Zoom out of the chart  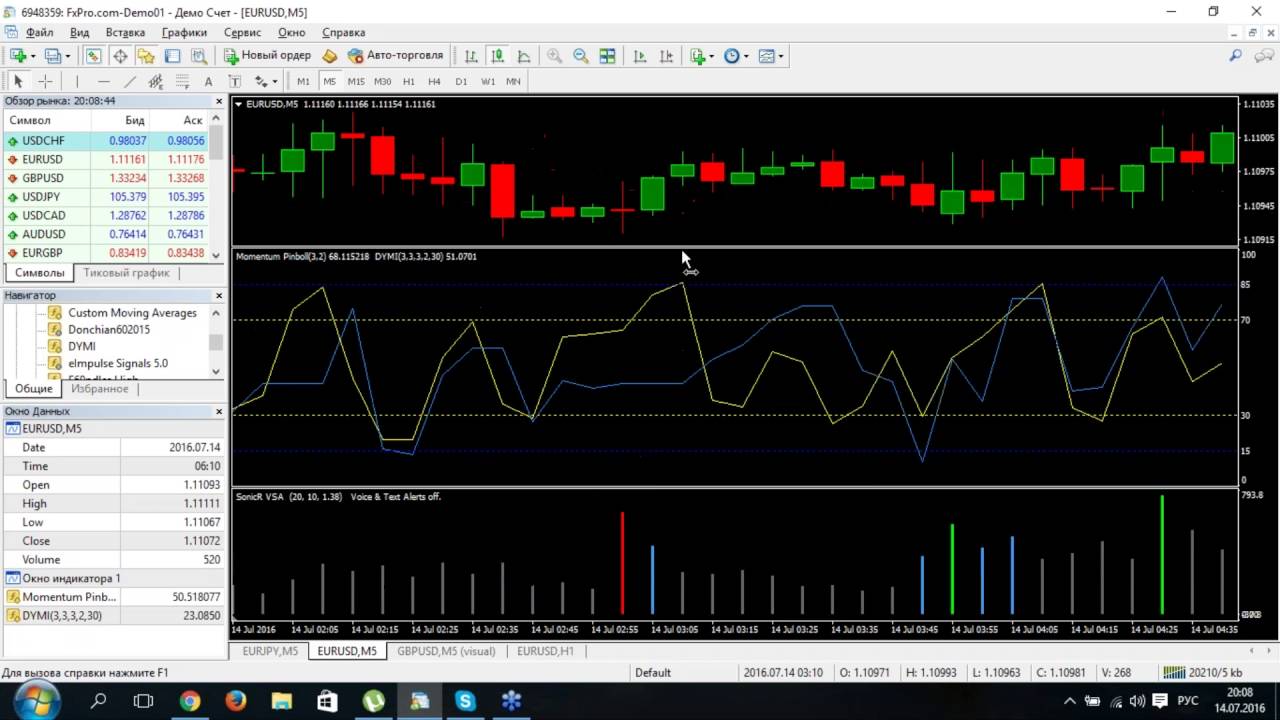(x=580, y=56)
